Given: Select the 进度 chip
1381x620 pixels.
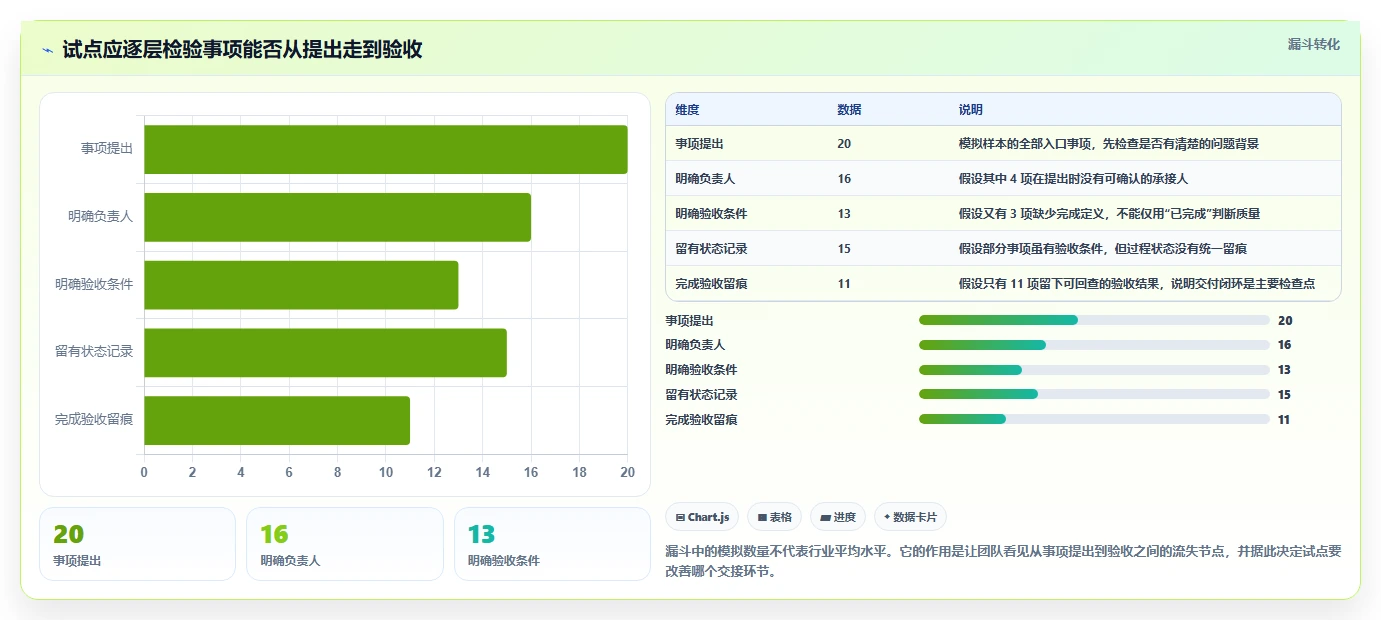Looking at the screenshot, I should (x=838, y=517).
